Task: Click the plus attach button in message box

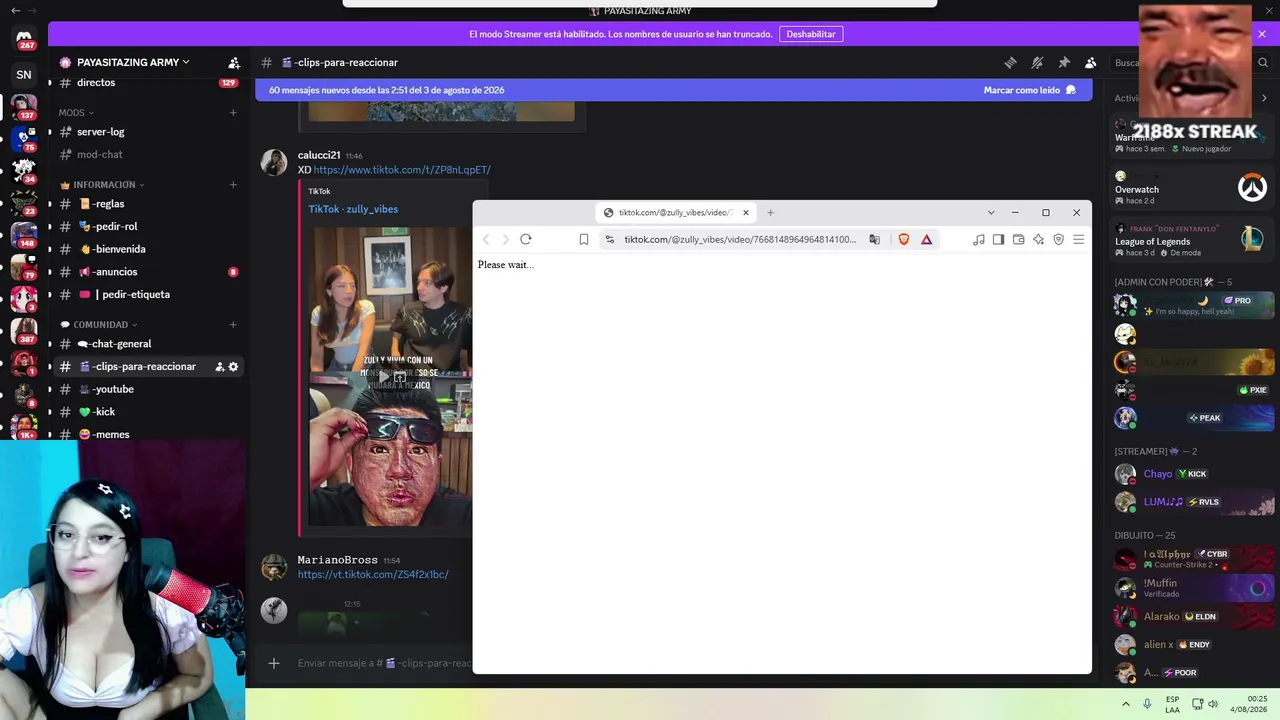Action: point(274,663)
